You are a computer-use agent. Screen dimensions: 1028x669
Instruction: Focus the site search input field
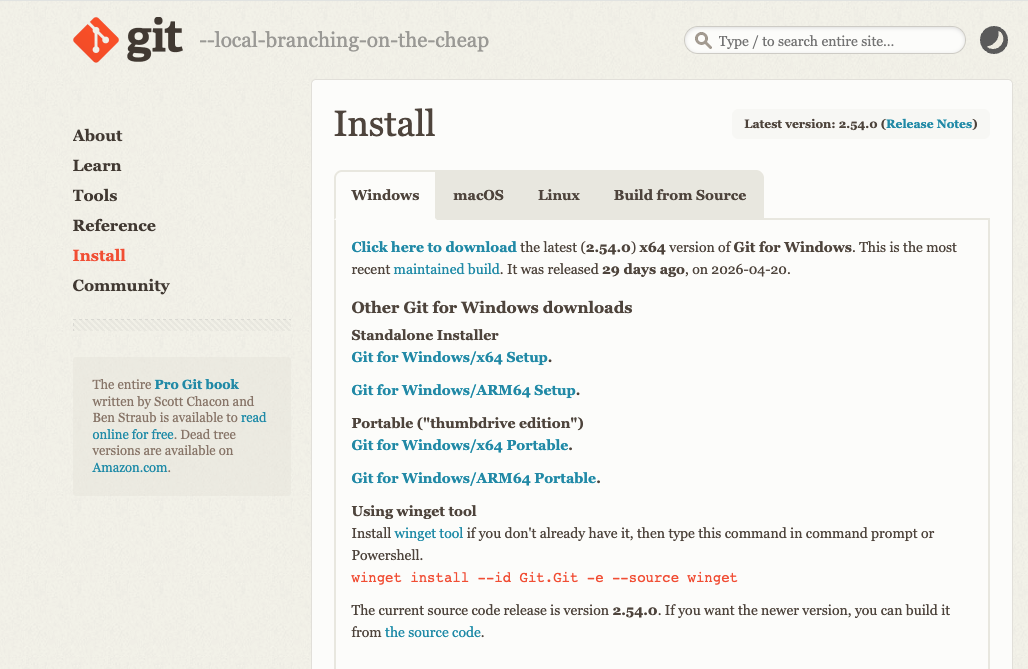(x=825, y=41)
